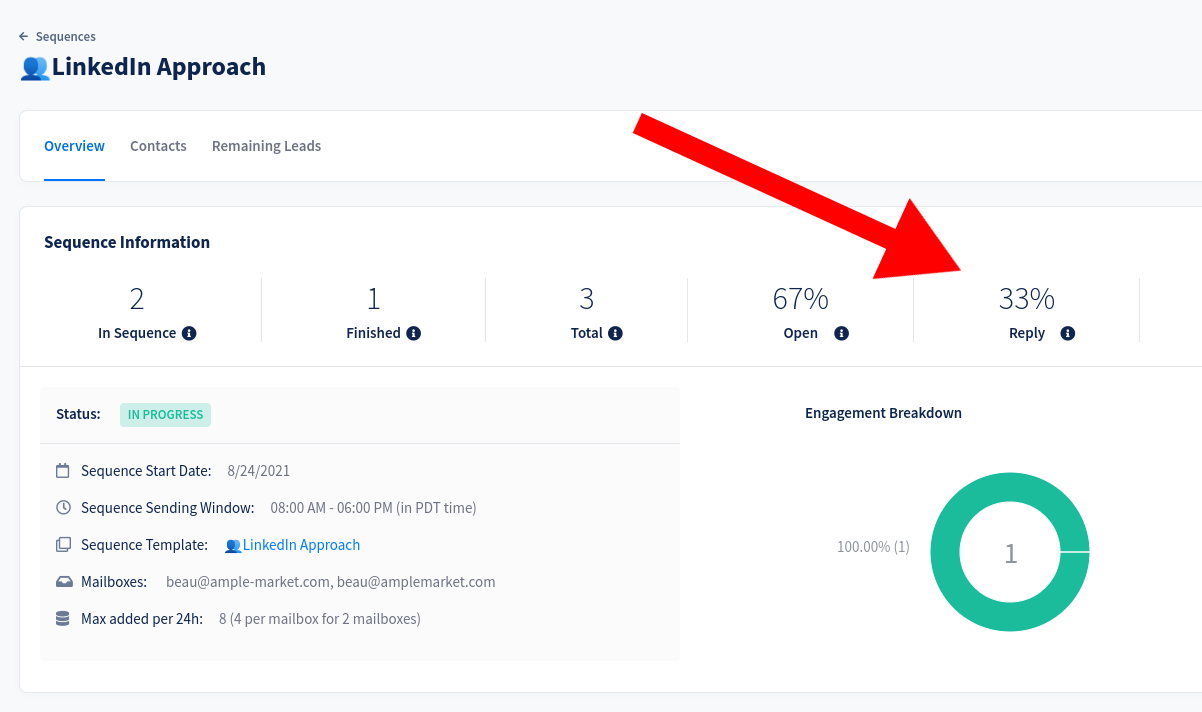Click the calendar icon for Sequence Start Date
The image size is (1202, 712).
coord(63,470)
